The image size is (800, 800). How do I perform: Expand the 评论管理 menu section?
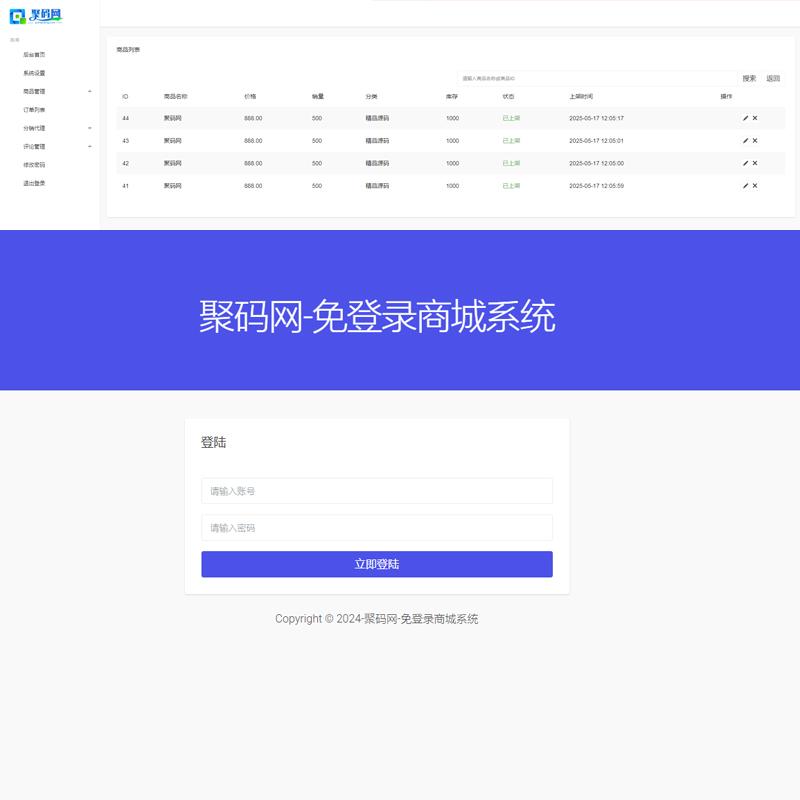click(x=33, y=146)
